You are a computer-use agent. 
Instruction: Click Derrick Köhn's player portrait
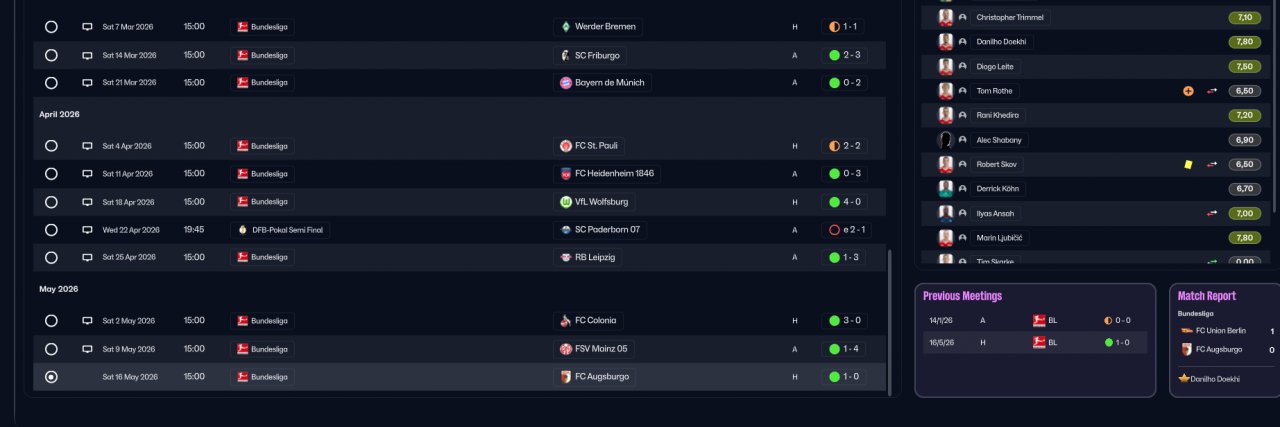point(945,189)
